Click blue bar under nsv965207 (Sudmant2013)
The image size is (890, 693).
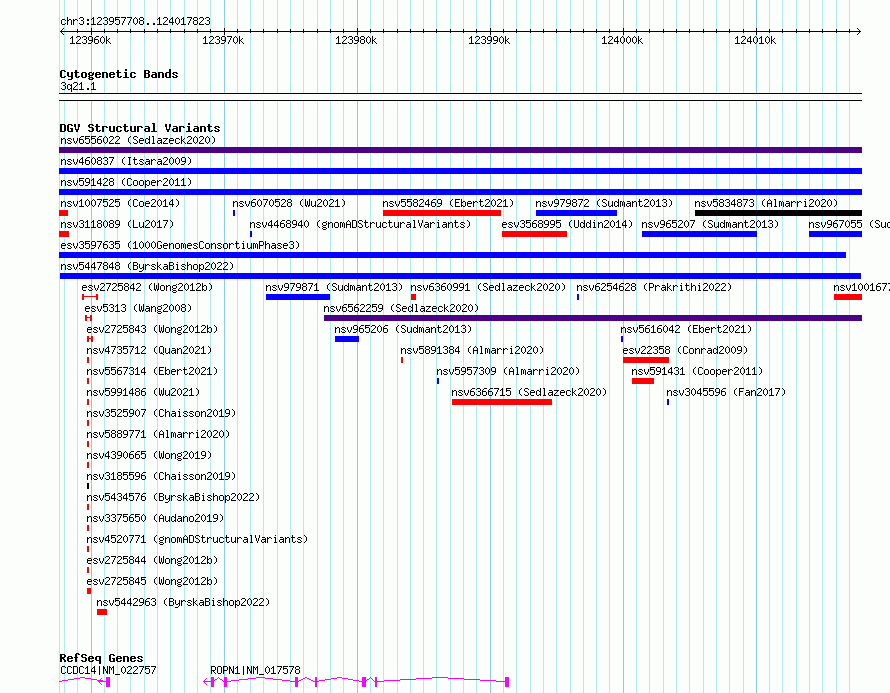coord(699,234)
